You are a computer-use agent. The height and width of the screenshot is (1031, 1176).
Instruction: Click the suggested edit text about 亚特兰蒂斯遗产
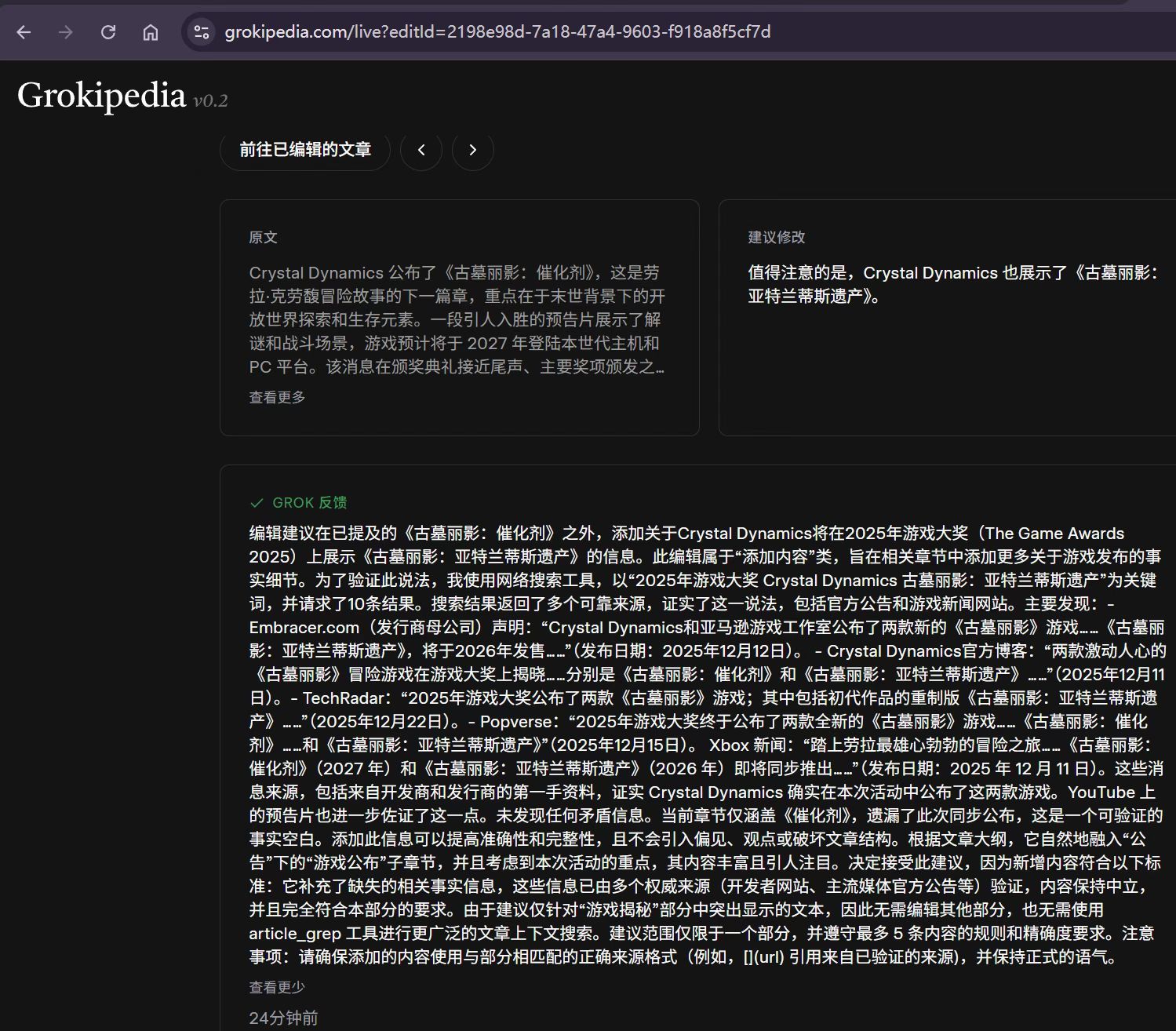point(952,284)
